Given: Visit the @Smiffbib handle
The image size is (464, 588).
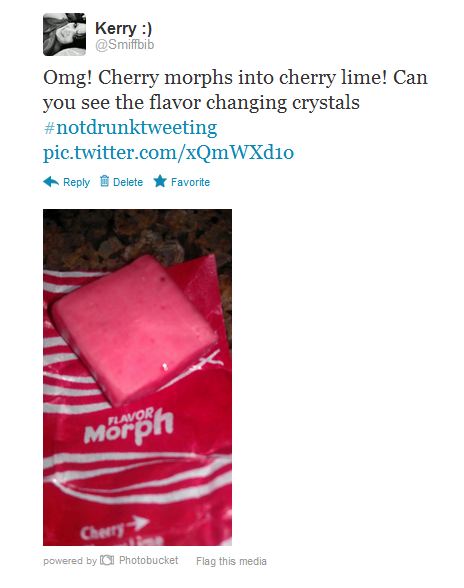Looking at the screenshot, I should pyautogui.click(x=125, y=45).
